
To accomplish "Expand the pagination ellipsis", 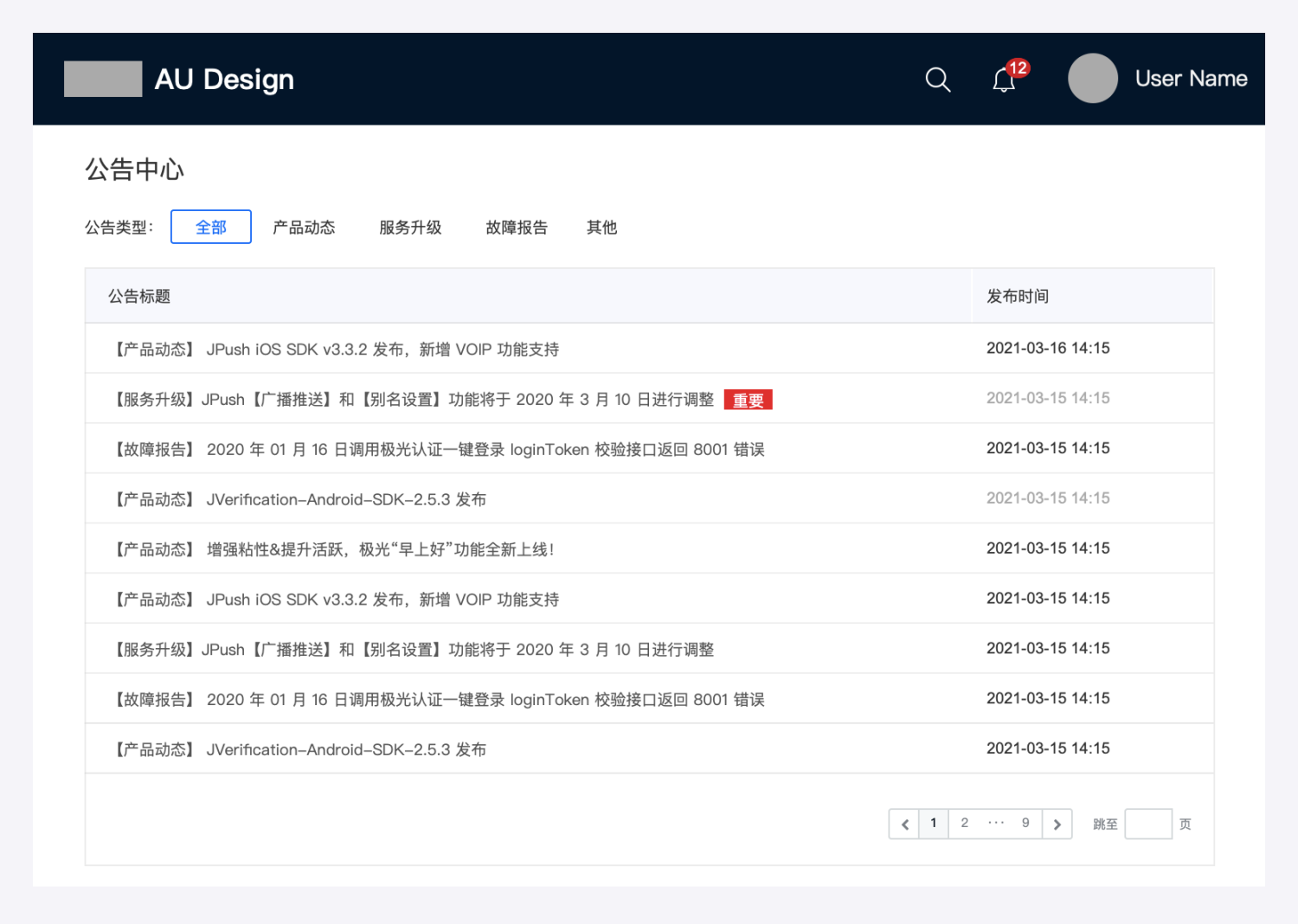I will pos(996,823).
